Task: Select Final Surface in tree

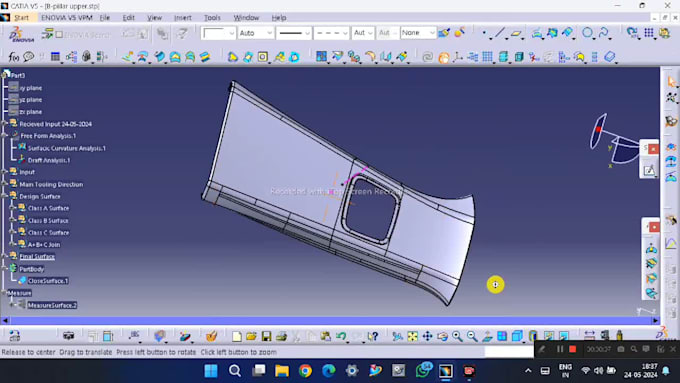Action: (37, 257)
